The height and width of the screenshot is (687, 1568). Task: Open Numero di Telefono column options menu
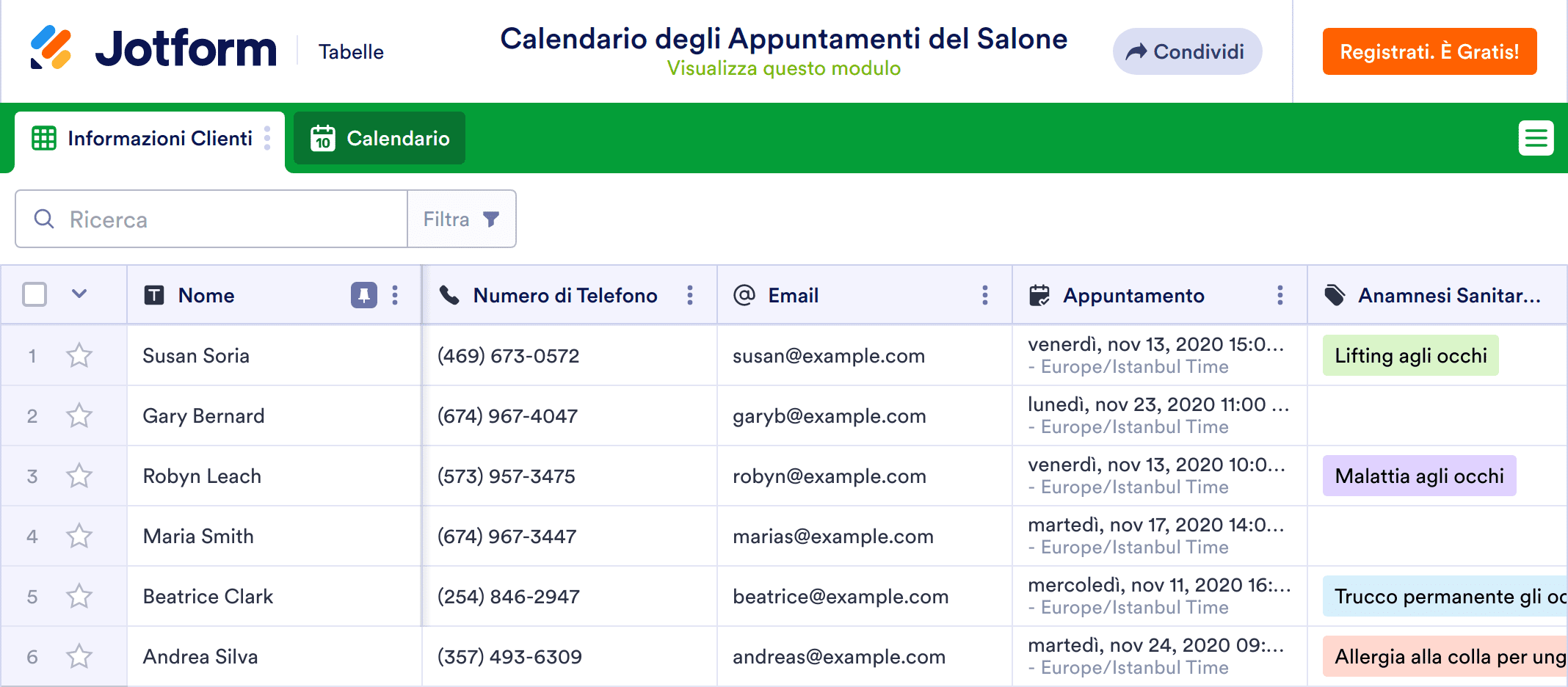(690, 295)
